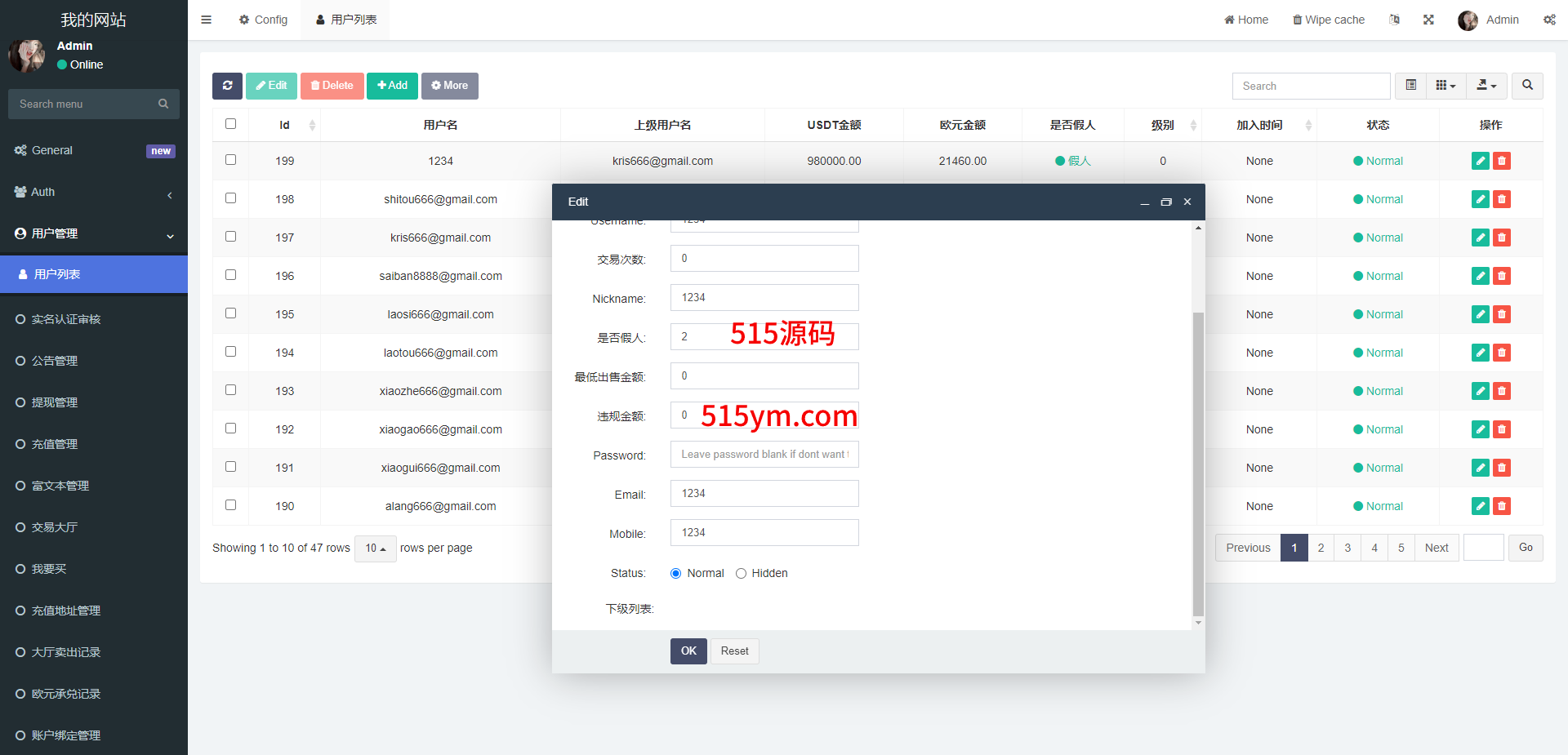Image resolution: width=1568 pixels, height=755 pixels.
Task: Click the search magnifier button above table
Action: pyautogui.click(x=1527, y=86)
